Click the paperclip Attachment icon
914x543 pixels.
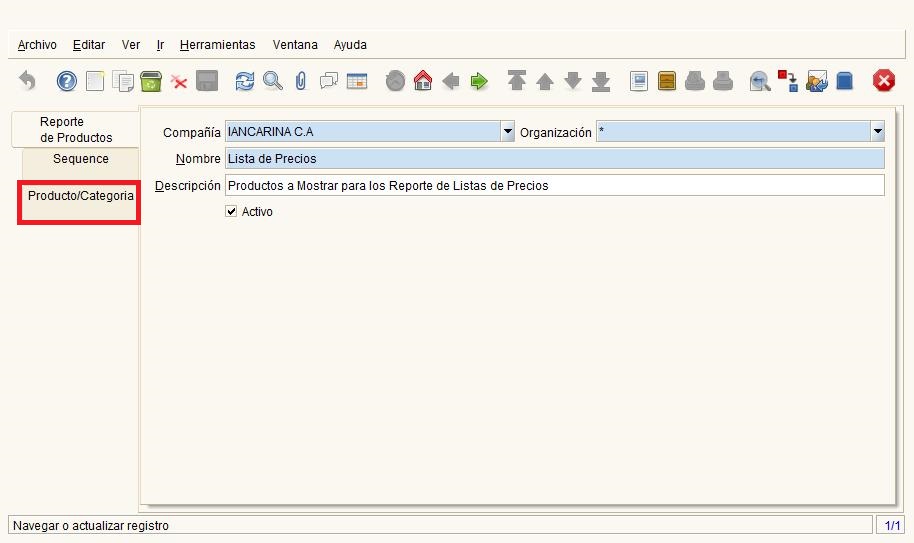click(300, 81)
